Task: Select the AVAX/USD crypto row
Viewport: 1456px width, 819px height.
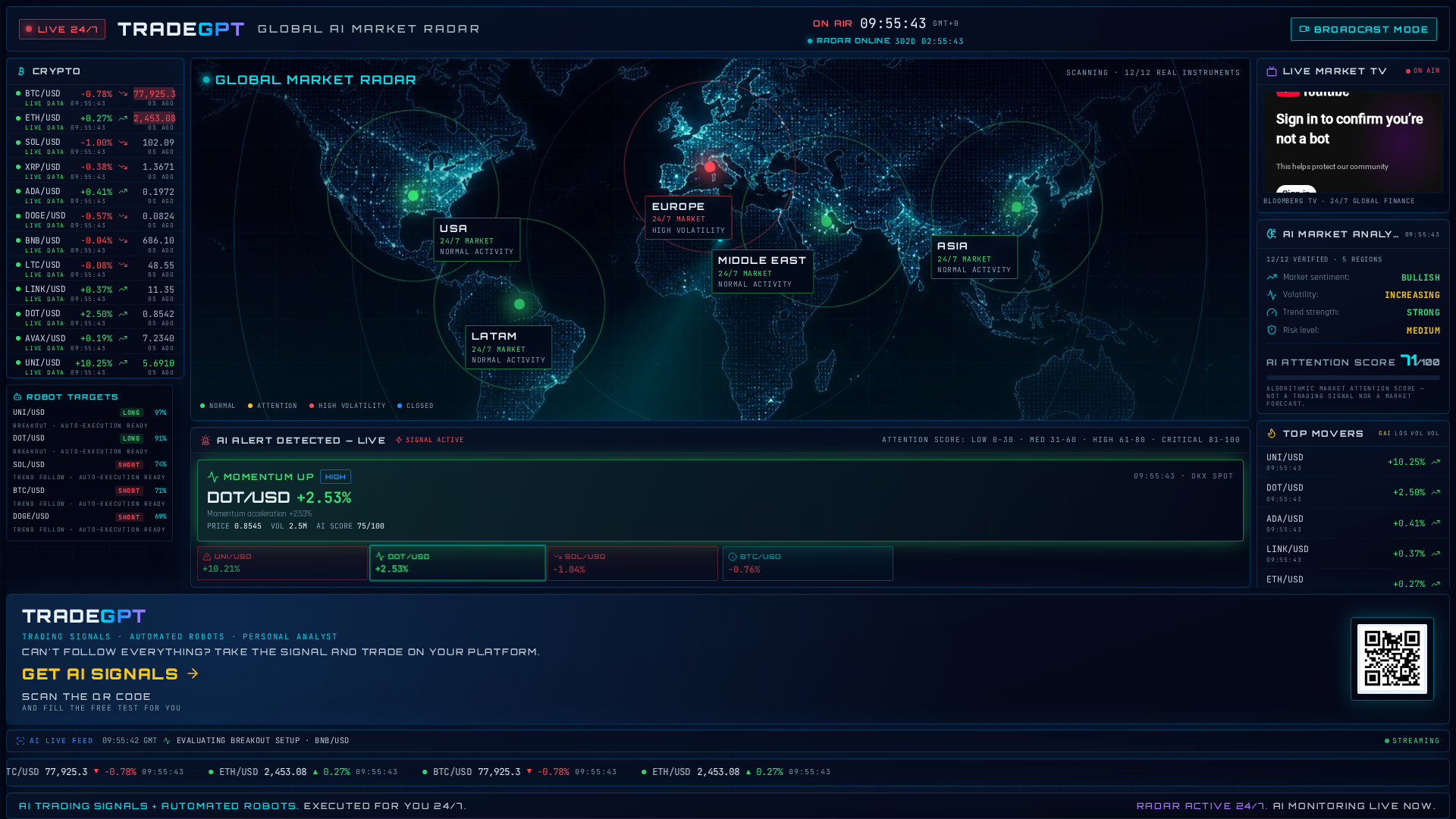Action: tap(96, 343)
